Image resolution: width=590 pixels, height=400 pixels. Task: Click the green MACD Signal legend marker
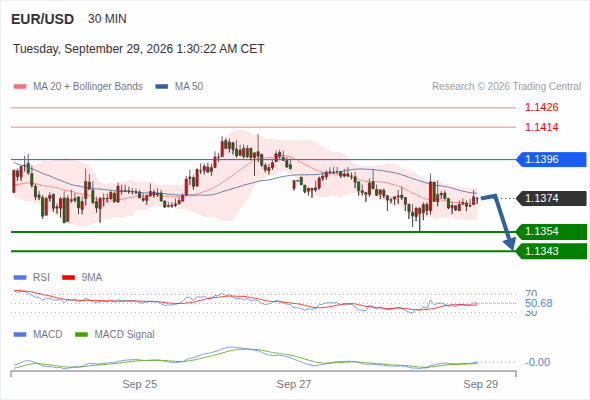coord(81,334)
